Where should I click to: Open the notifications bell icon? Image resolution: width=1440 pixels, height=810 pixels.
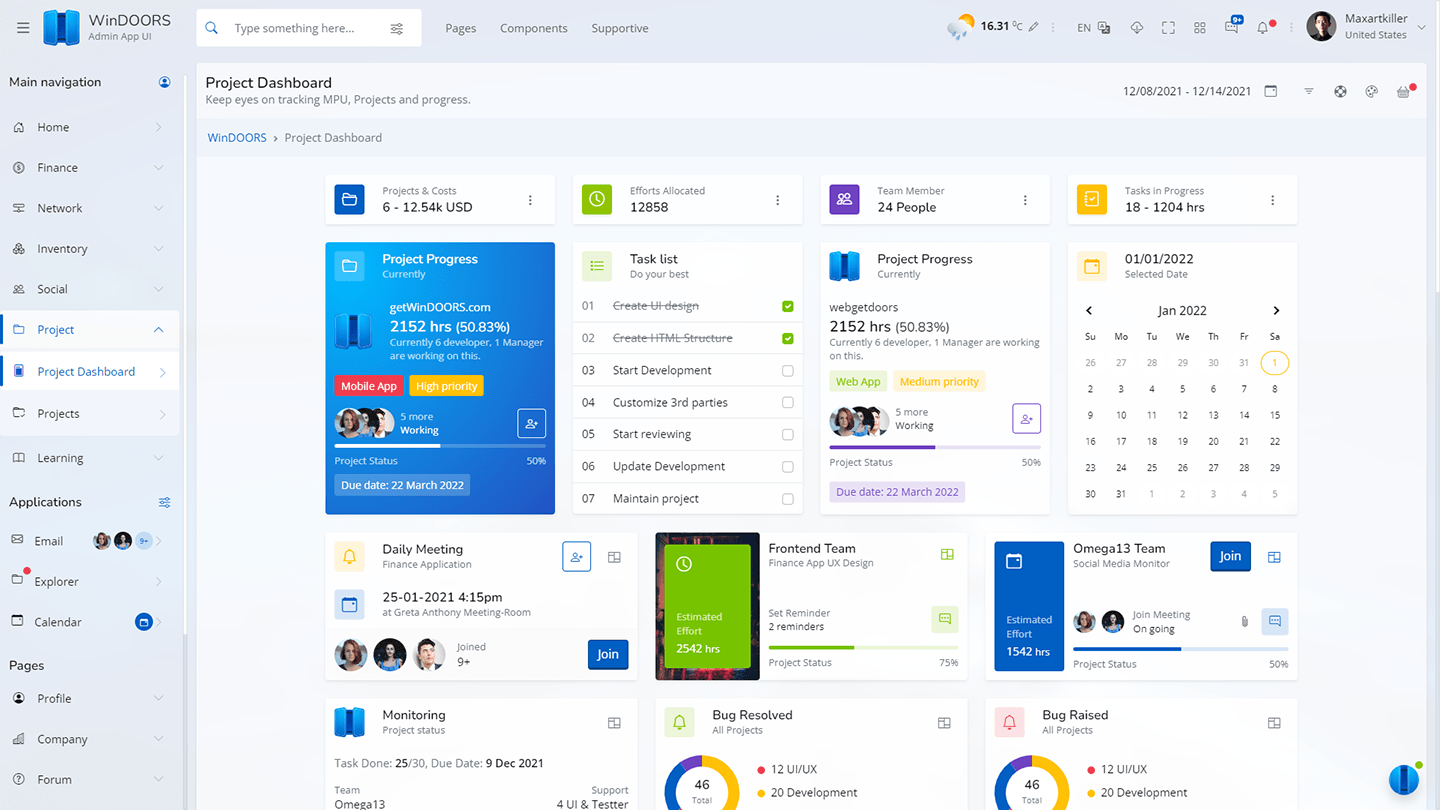coord(1263,28)
